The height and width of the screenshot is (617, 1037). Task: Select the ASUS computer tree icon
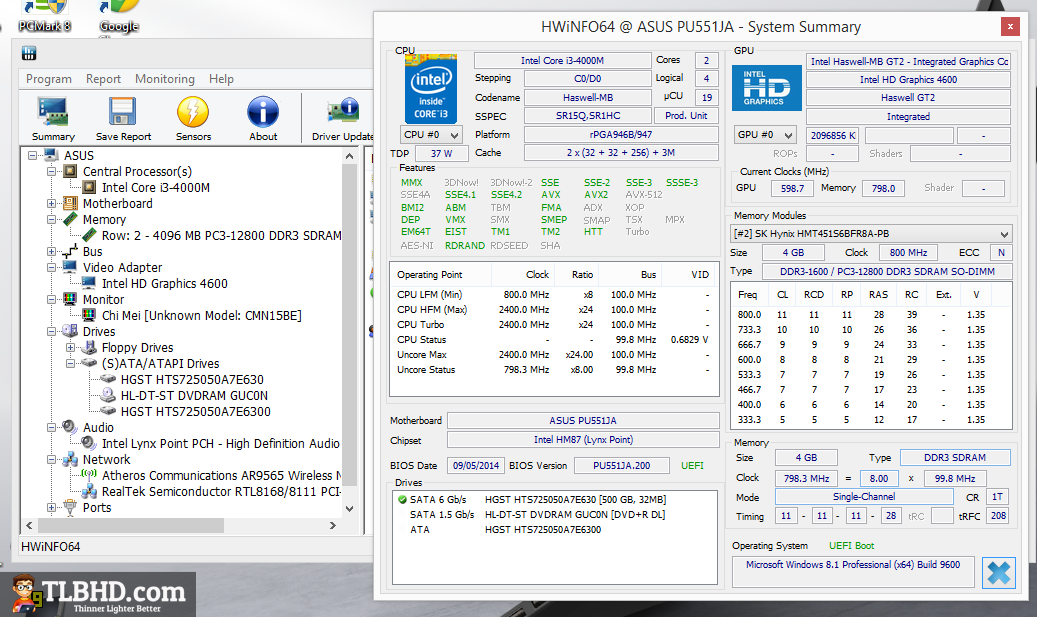point(52,155)
